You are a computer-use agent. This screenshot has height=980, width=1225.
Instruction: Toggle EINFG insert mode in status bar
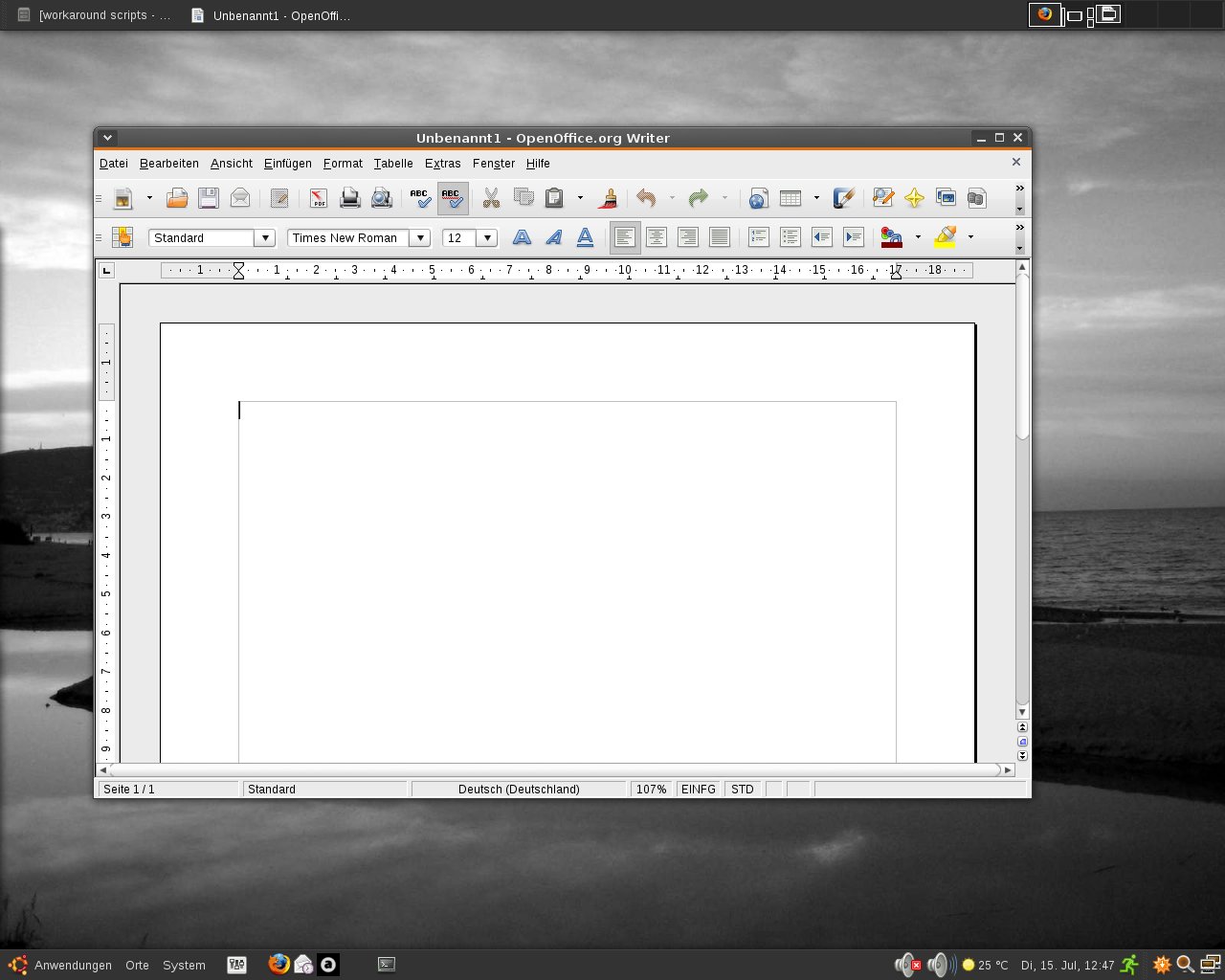point(699,790)
